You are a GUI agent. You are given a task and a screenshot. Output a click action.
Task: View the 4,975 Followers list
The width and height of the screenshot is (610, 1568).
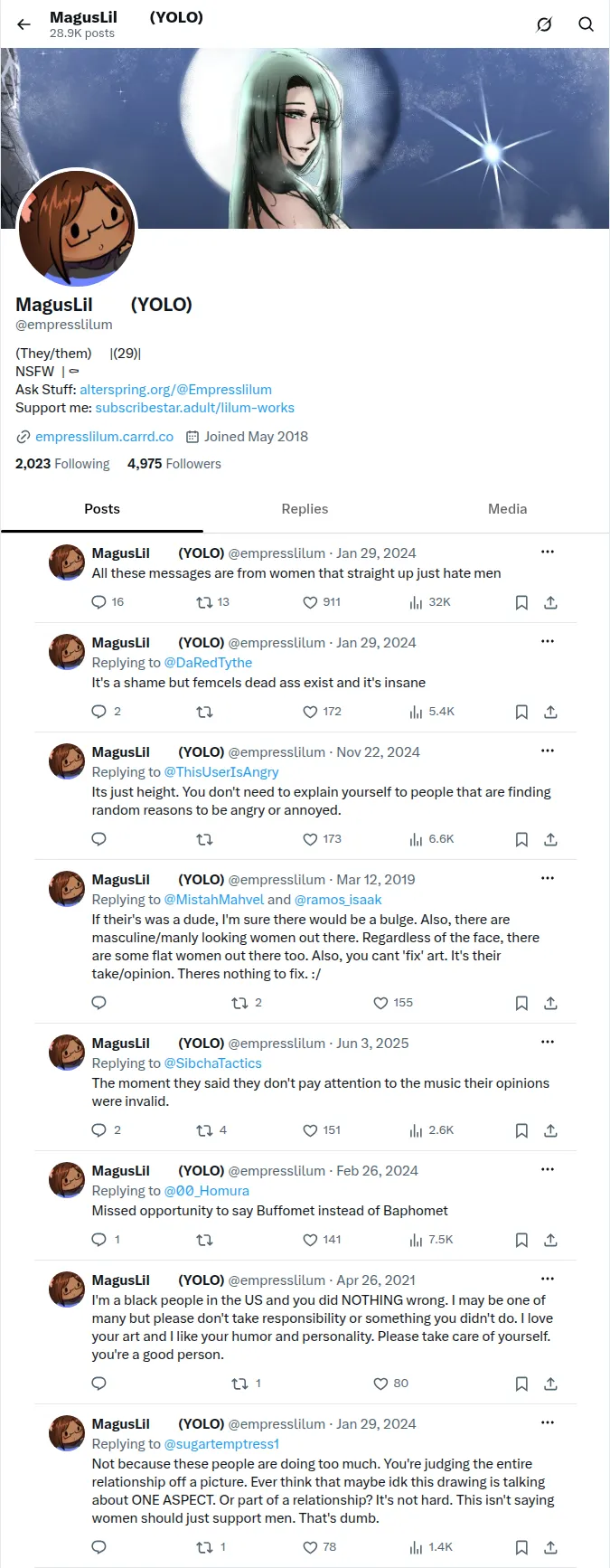(x=174, y=464)
